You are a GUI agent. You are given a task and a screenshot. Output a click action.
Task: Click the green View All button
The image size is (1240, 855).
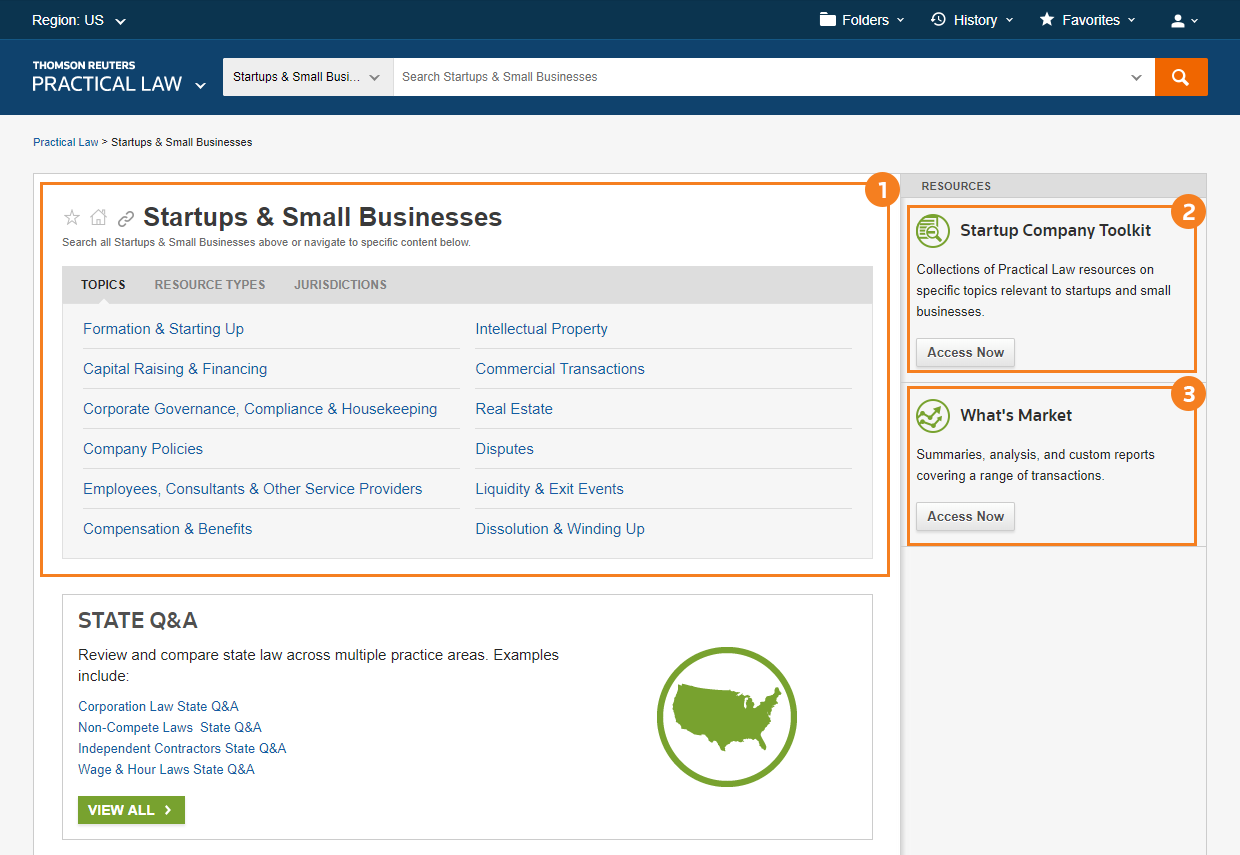pyautogui.click(x=131, y=810)
